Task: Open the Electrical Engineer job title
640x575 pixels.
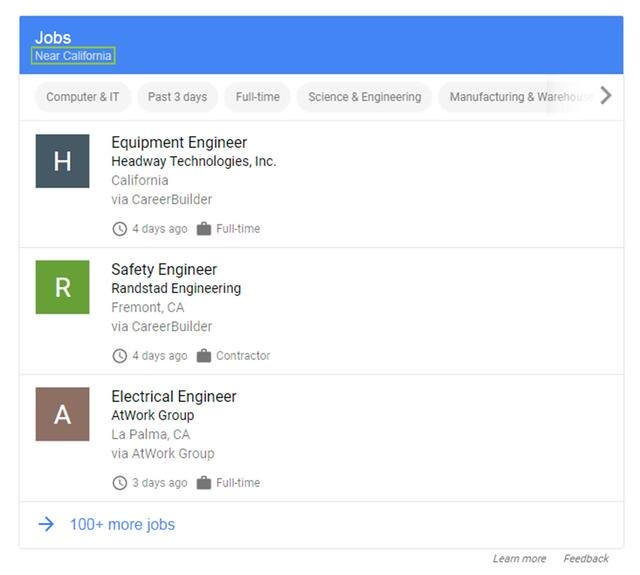Action: point(174,396)
